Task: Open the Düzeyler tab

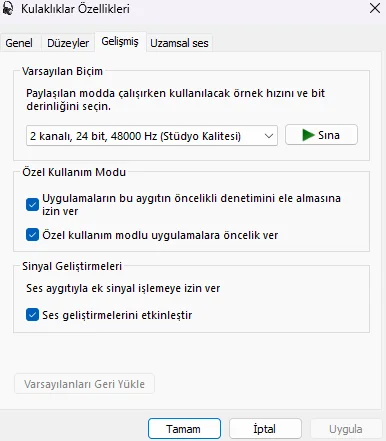Action: pyautogui.click(x=68, y=43)
